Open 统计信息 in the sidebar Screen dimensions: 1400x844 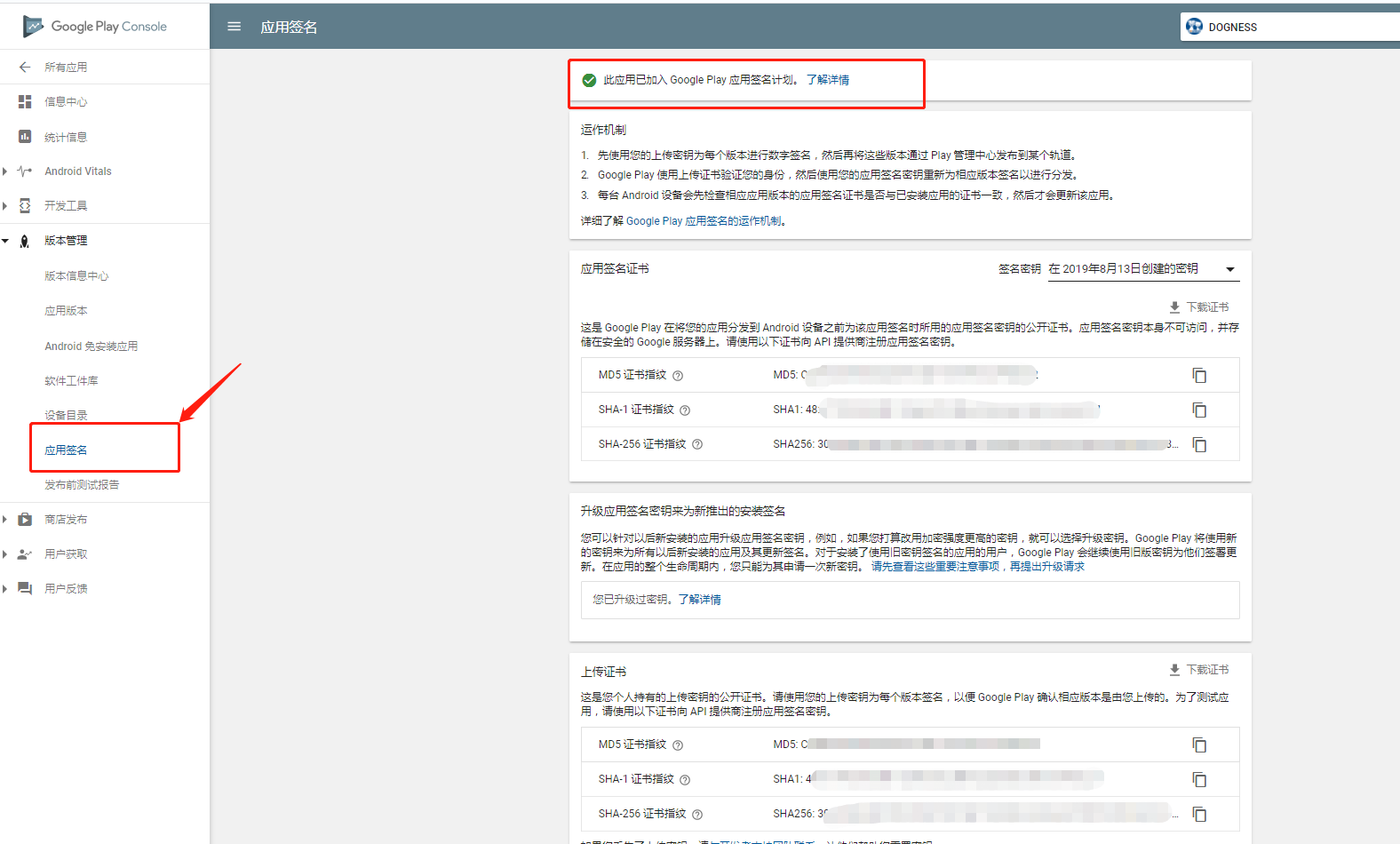[x=66, y=138]
